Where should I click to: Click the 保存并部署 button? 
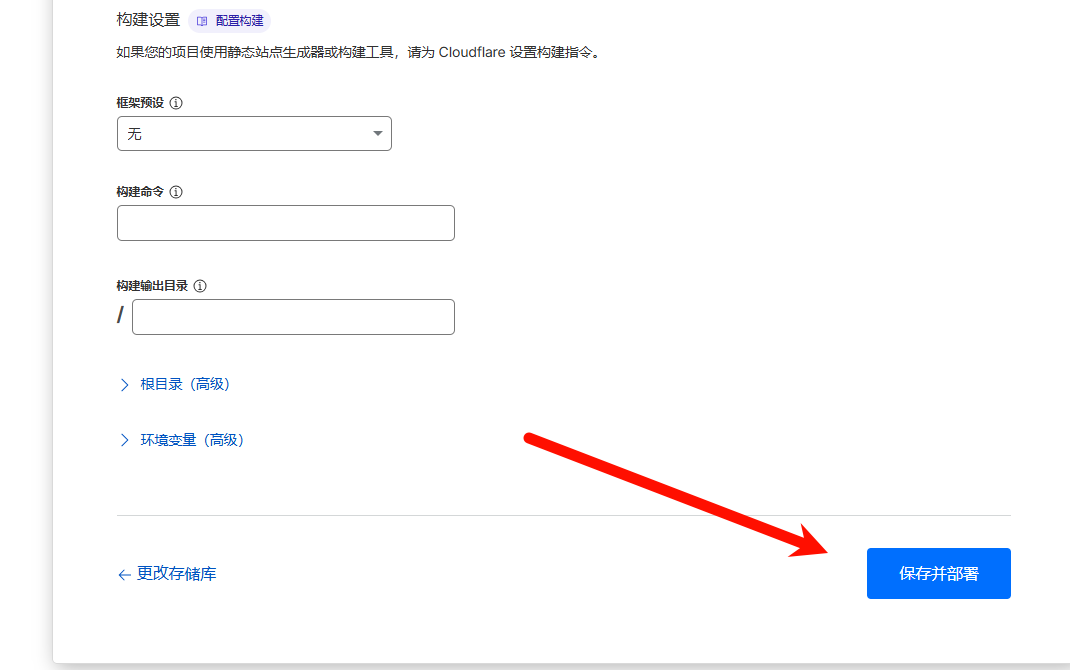click(x=938, y=573)
